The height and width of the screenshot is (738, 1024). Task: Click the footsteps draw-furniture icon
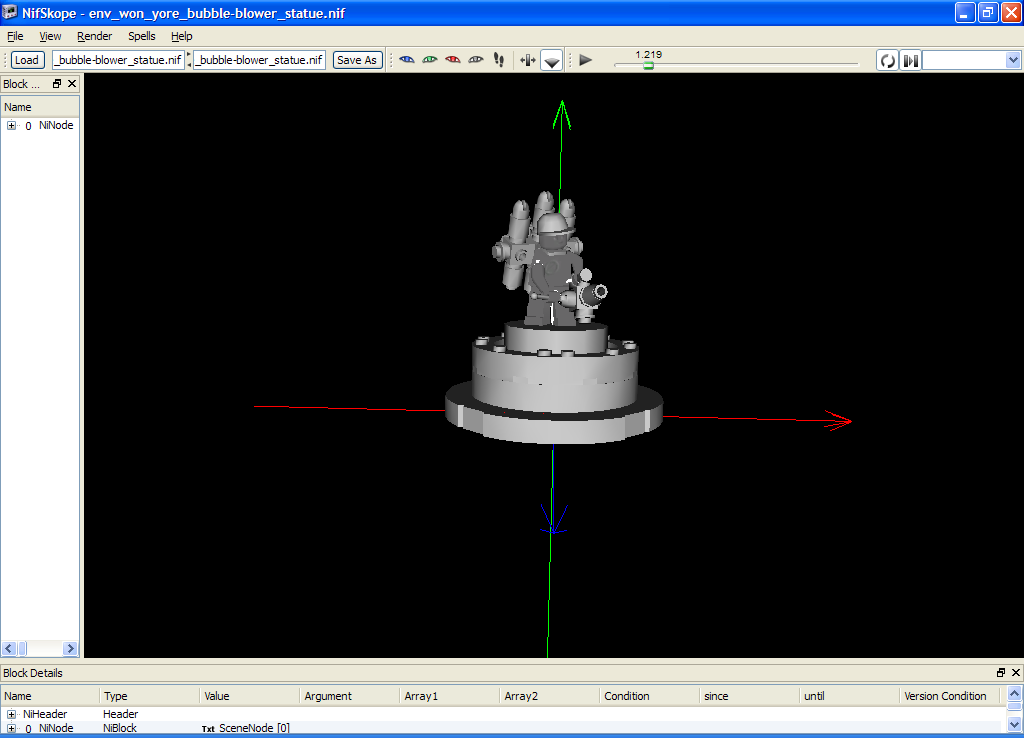498,60
